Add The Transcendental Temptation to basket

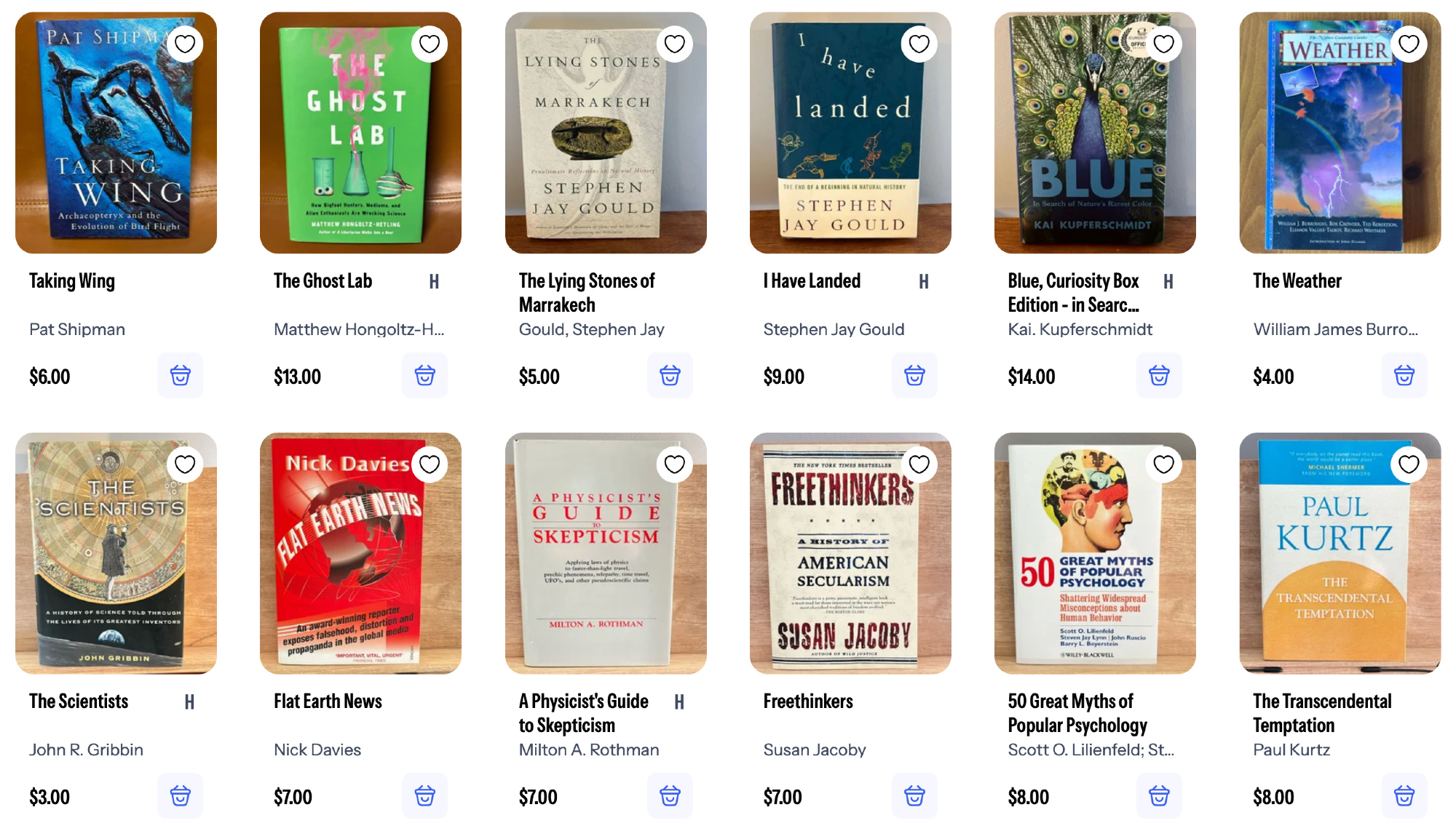tap(1404, 796)
